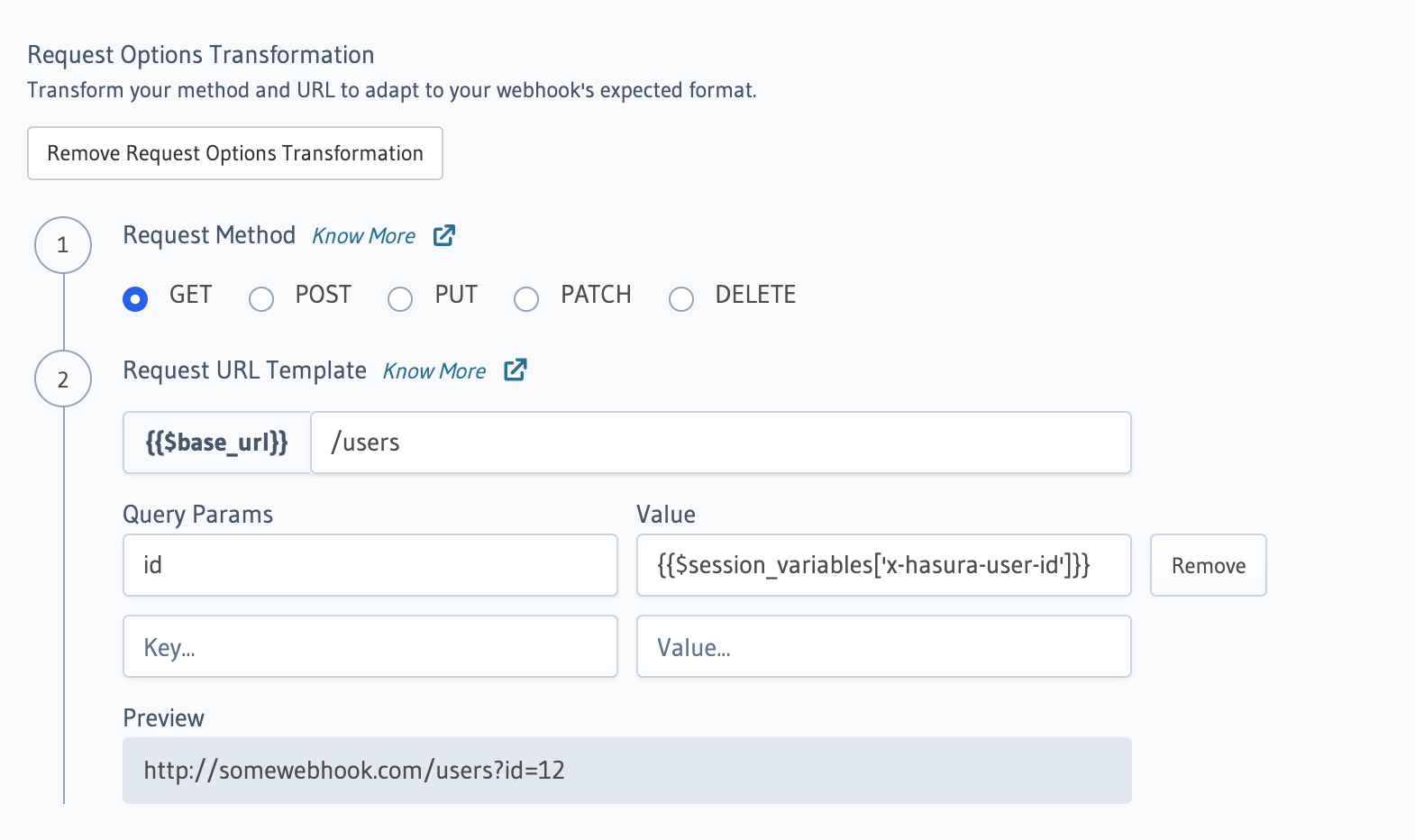Viewport: 1415px width, 840px height.
Task: Click the step 2 circle marker
Action: click(63, 379)
